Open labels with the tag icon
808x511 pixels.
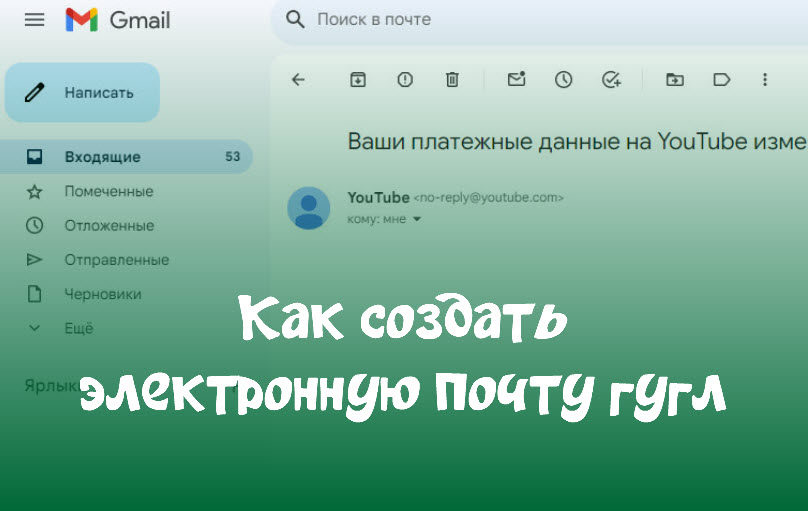[x=721, y=80]
